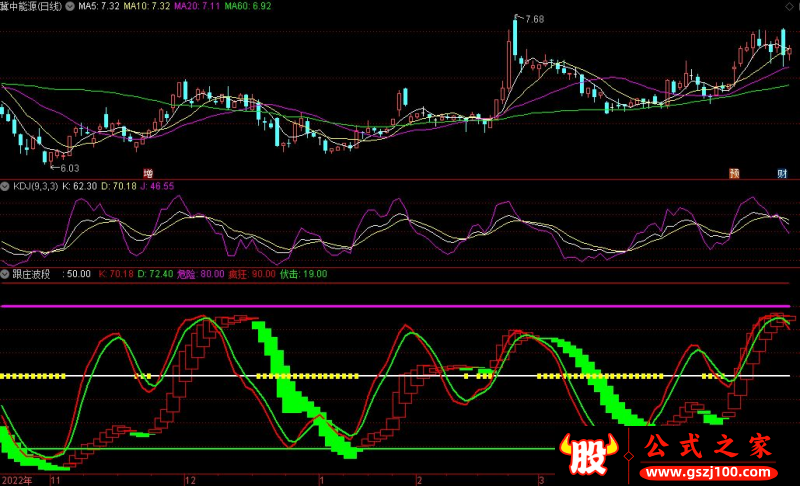
Task: Click the blue 财 financial report marker
Action: 782,173
